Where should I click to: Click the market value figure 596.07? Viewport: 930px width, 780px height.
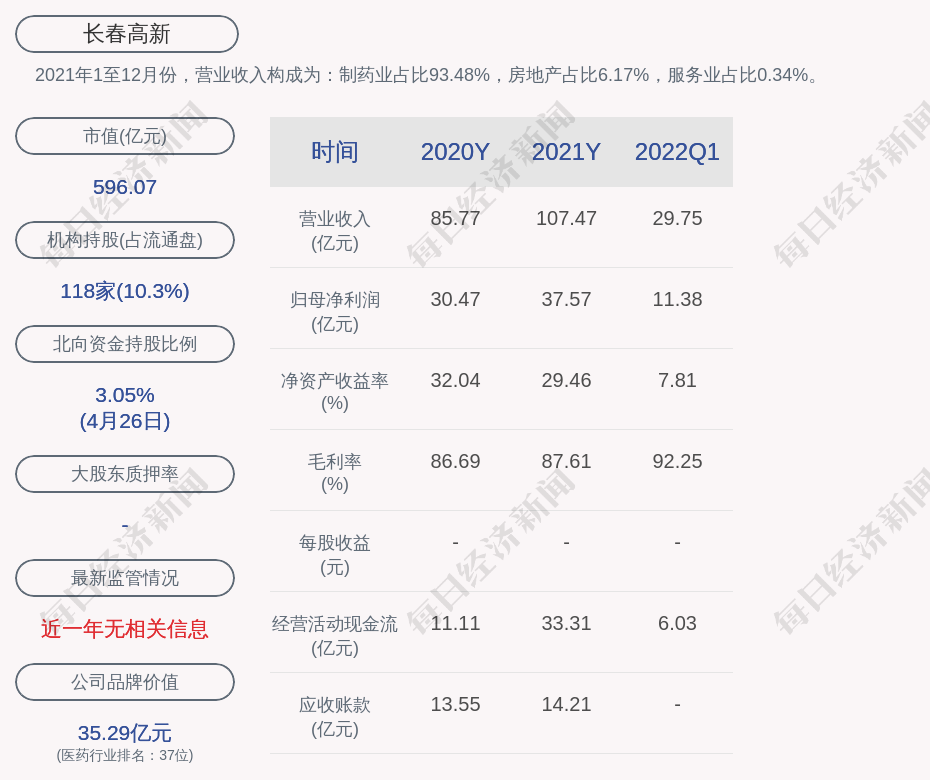tap(125, 187)
